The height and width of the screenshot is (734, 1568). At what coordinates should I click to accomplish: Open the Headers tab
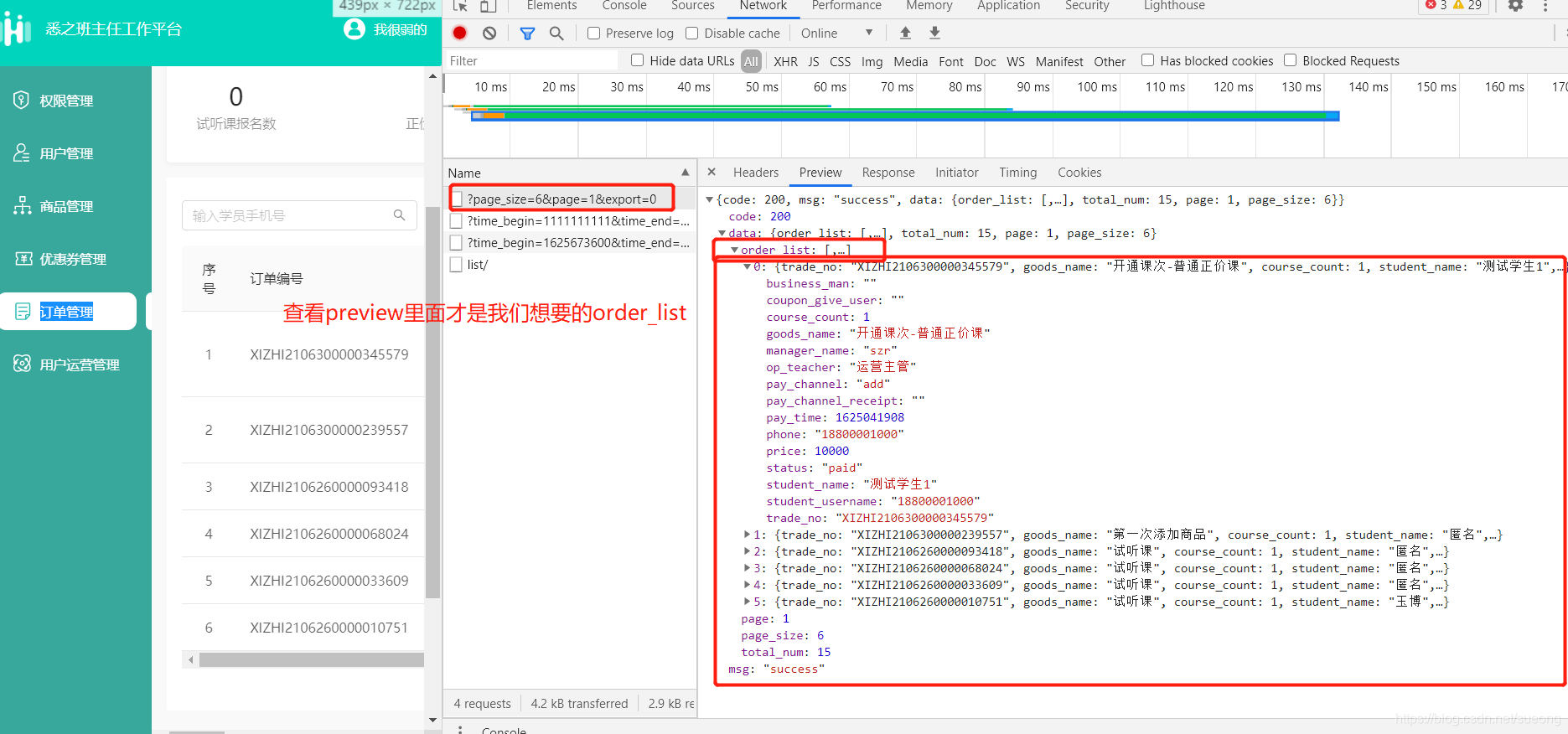[x=756, y=173]
